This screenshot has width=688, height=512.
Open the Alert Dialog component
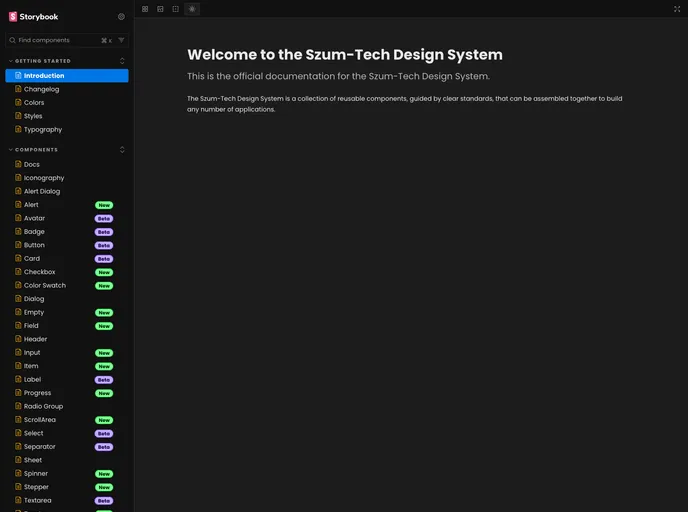click(67, 191)
